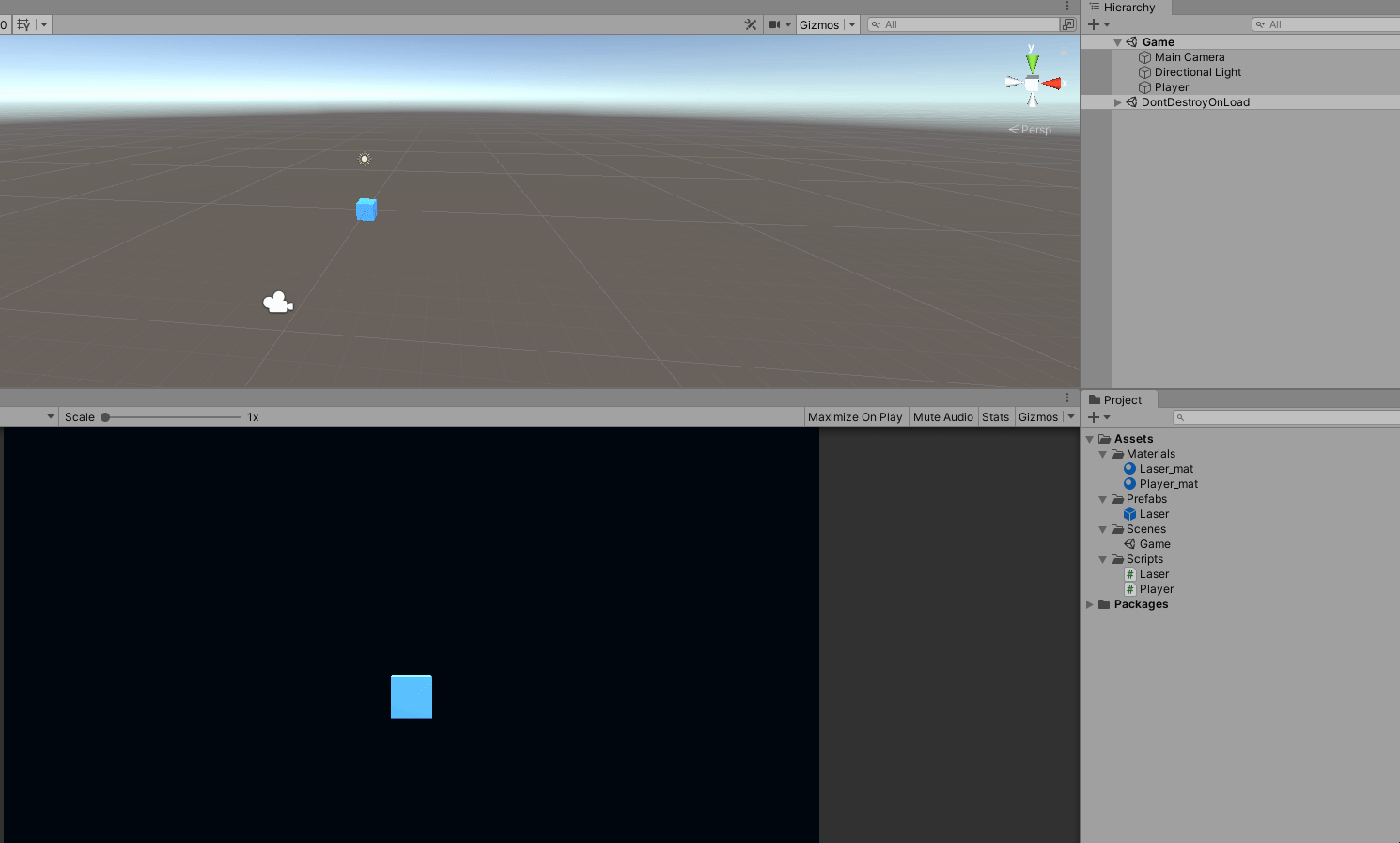This screenshot has height=843, width=1400.
Task: Open the Laser script in Scripts folder
Action: 1153,573
